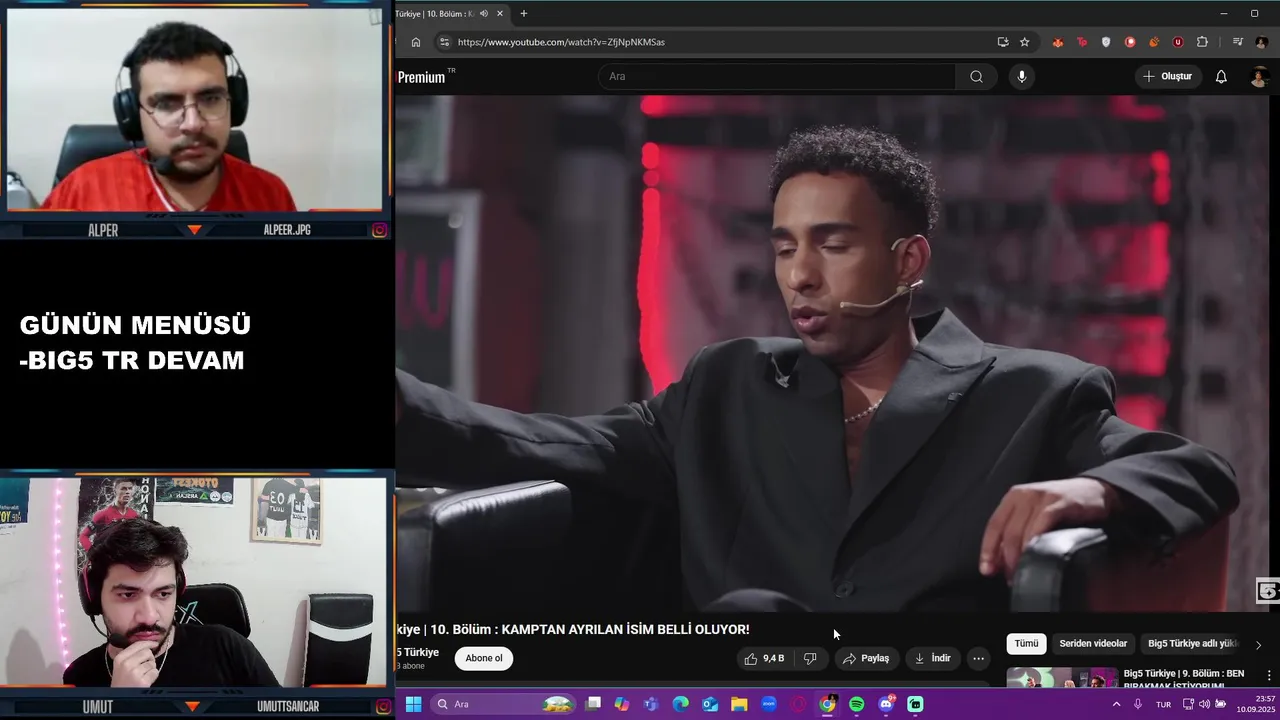Screen dimensions: 1280x720
Task: Open YouTube account avatar menu
Action: [1260, 77]
